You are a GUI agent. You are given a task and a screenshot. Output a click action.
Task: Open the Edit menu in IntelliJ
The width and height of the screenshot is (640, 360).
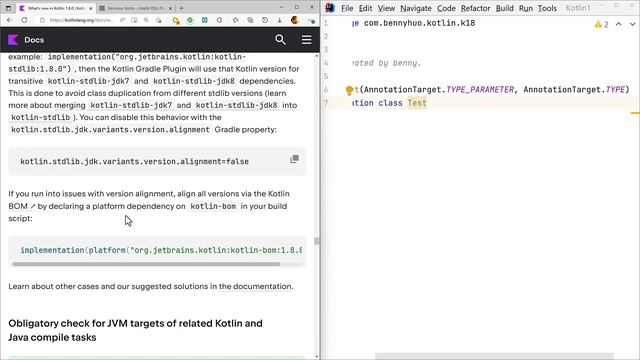tap(365, 8)
